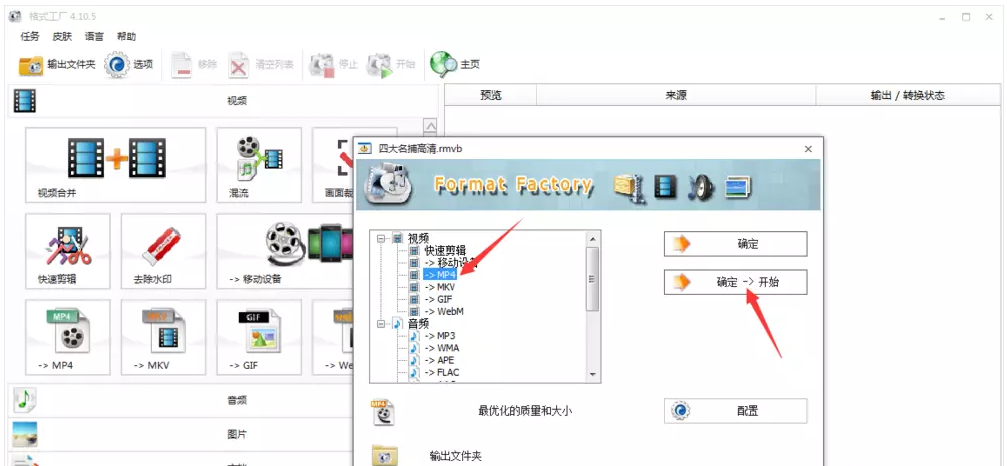This screenshot has height=466, width=1007.
Task: Collapse the 视频 tree node
Action: click(x=381, y=238)
